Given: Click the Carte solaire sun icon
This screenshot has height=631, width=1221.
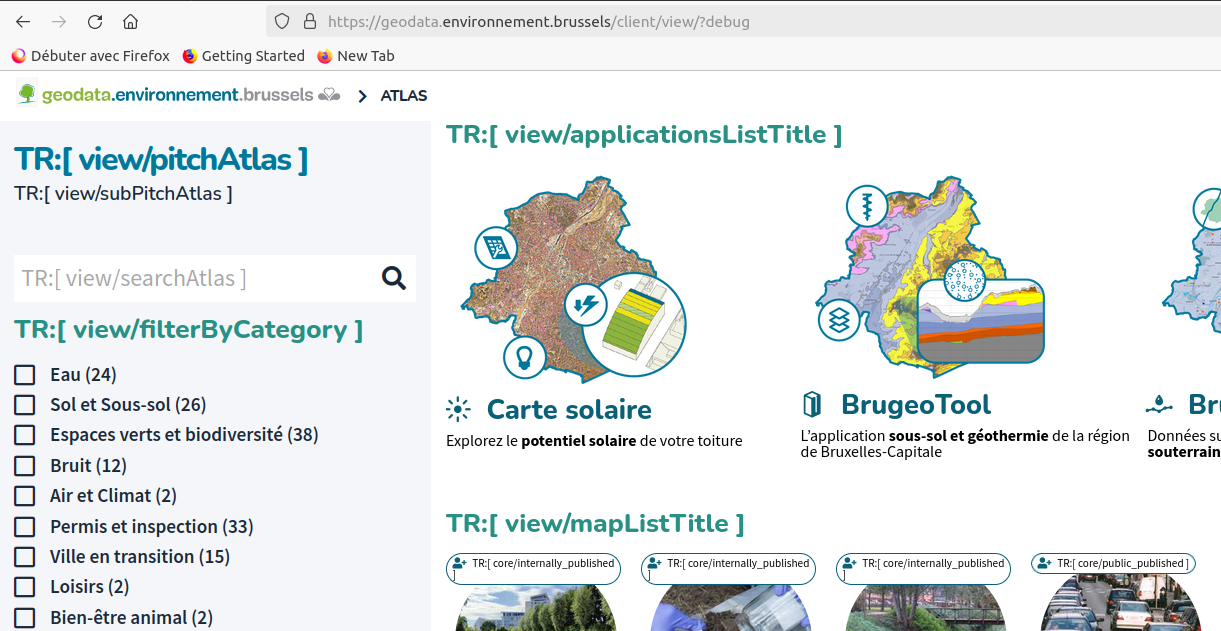Looking at the screenshot, I should click(x=458, y=409).
